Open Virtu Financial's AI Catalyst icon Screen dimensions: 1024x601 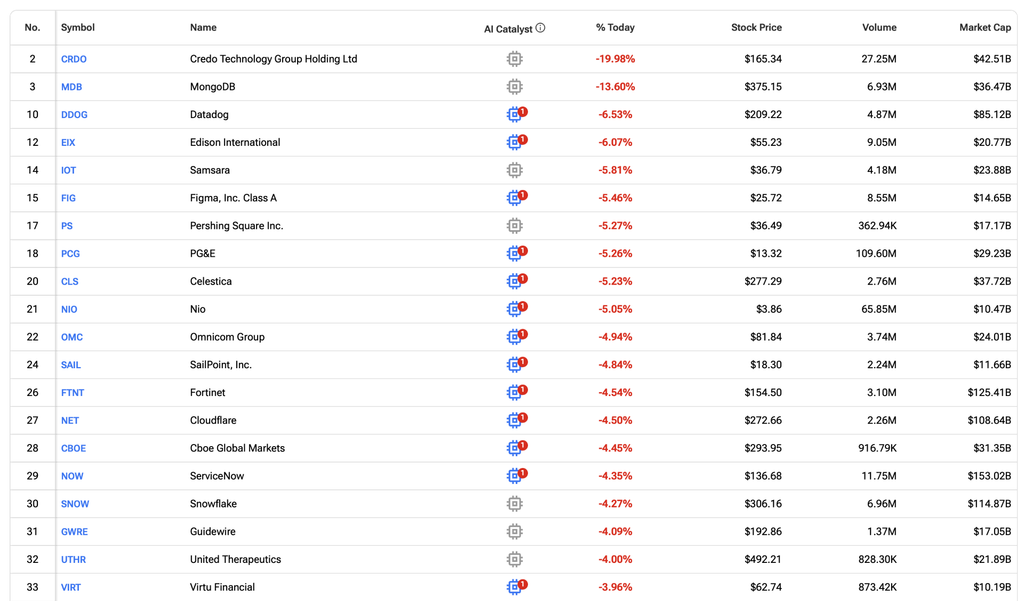517,587
